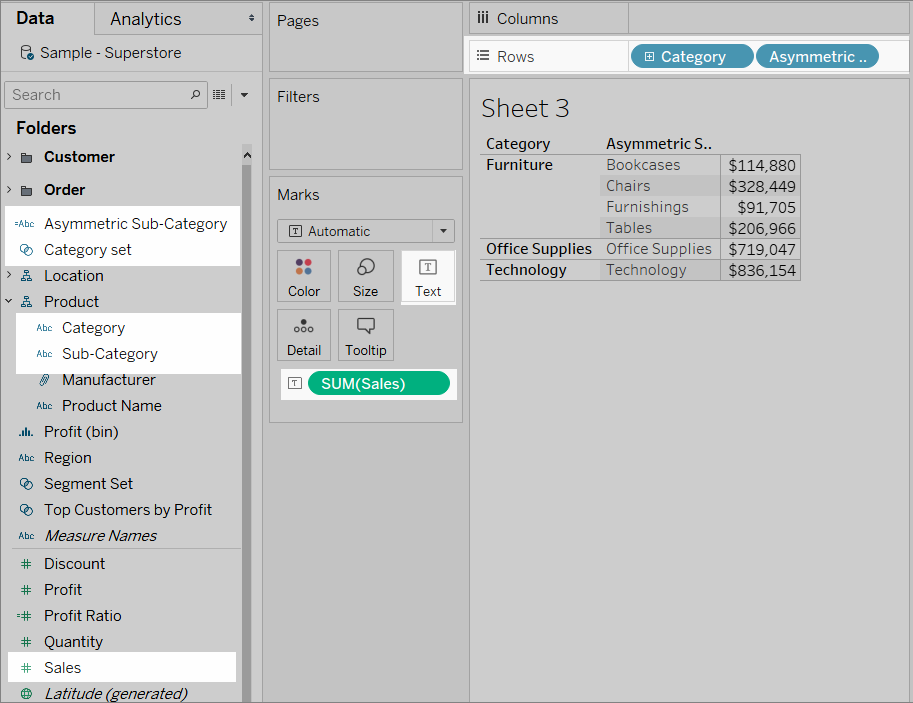This screenshot has height=703, width=913.
Task: Collapse the Product hierarchy
Action: coord(9,301)
